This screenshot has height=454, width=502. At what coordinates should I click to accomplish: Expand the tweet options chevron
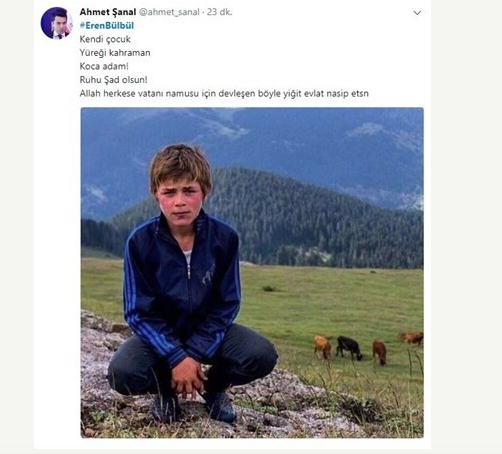coord(417,13)
